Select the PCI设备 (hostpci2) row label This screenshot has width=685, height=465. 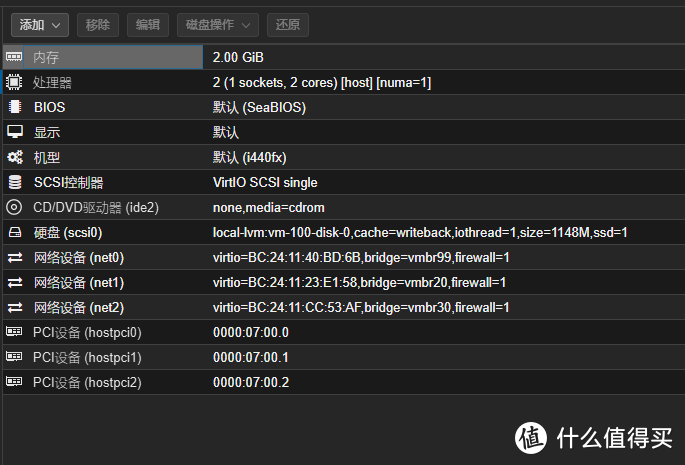click(87, 383)
